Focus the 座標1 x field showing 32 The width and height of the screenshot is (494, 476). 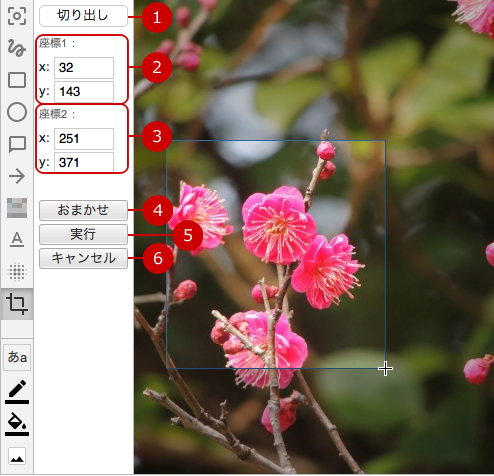(x=84, y=68)
